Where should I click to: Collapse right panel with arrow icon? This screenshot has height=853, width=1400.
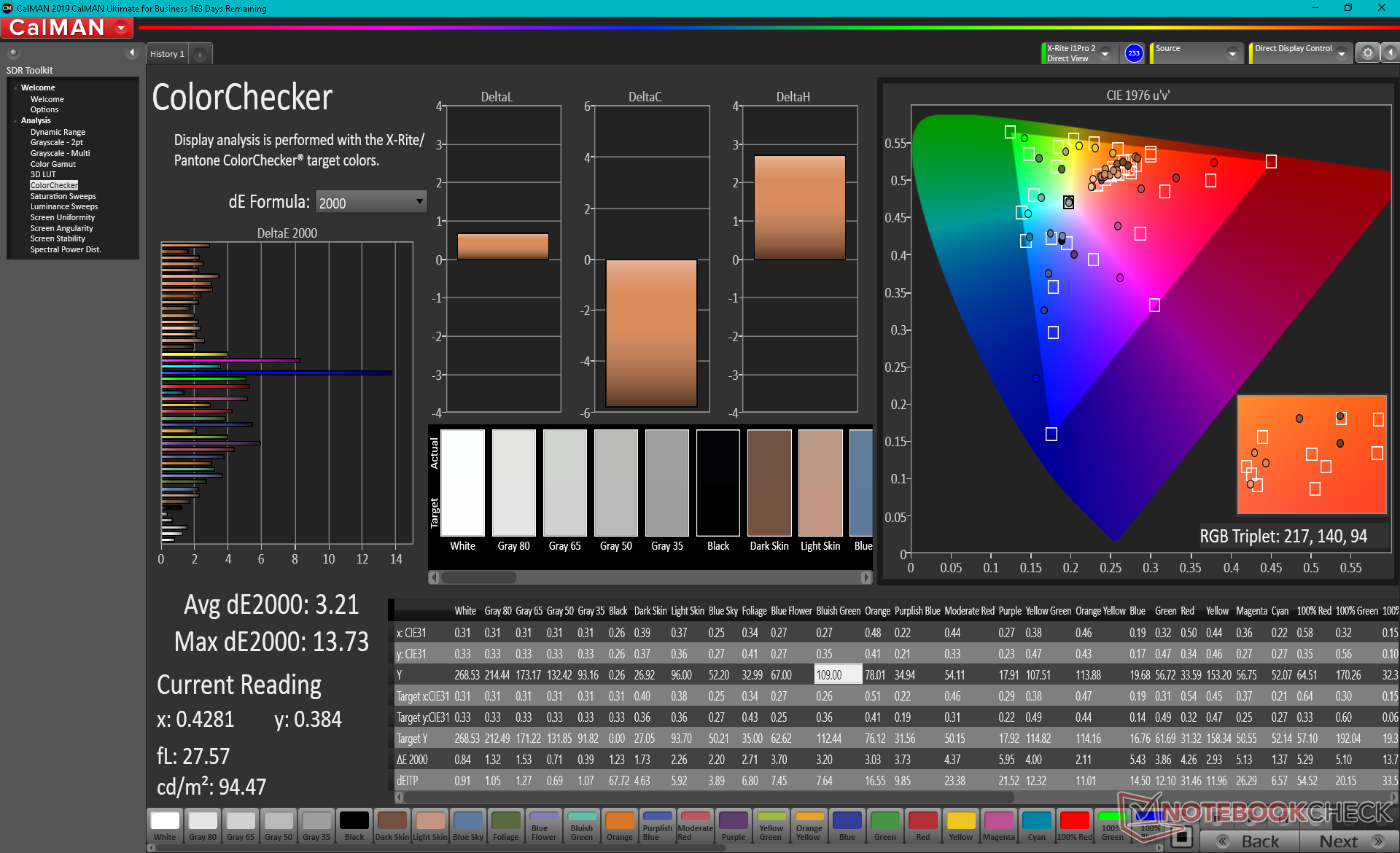[1391, 52]
